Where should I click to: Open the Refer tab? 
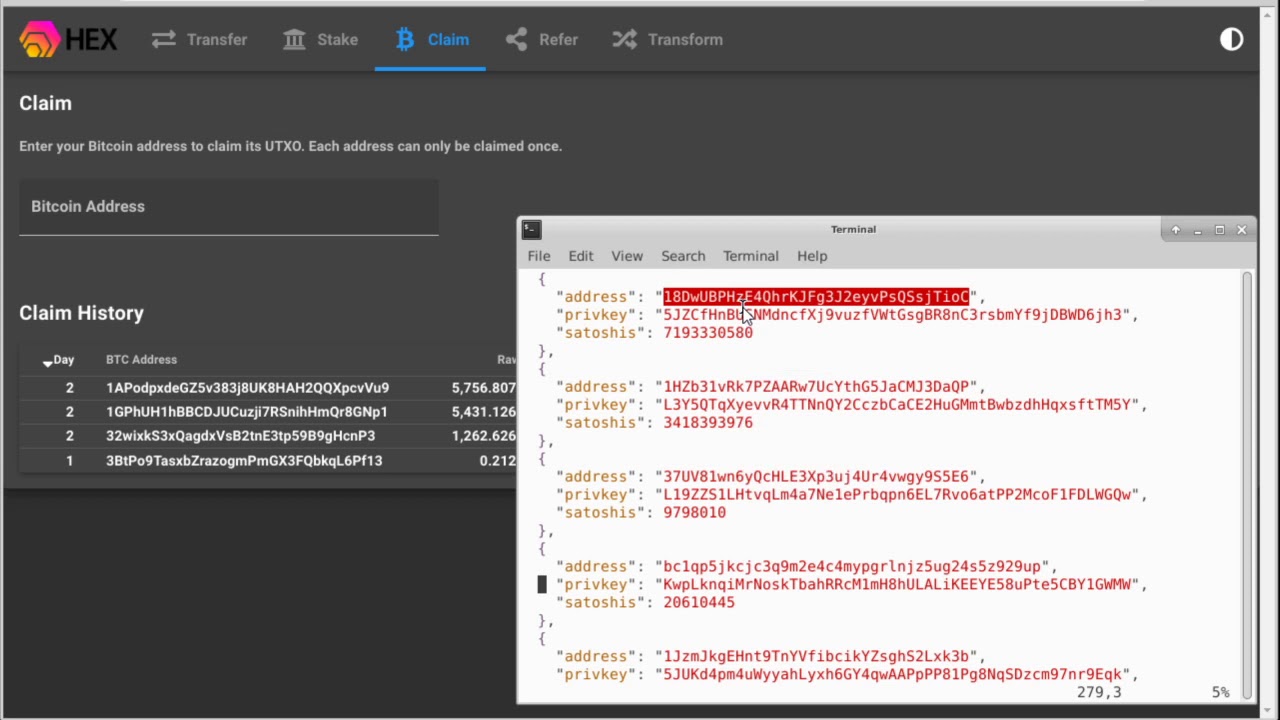(542, 40)
